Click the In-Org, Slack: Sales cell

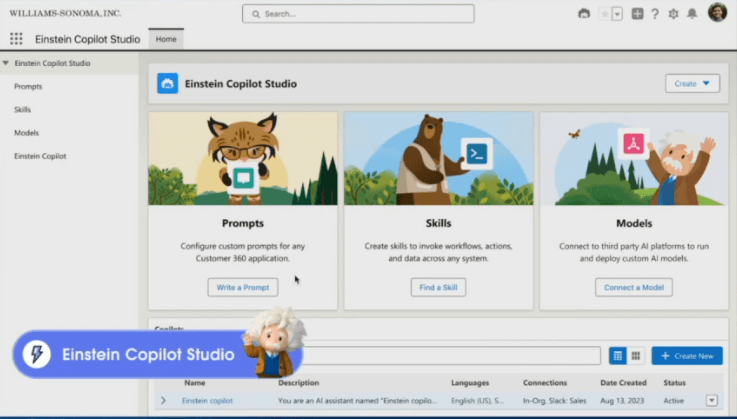coord(555,401)
